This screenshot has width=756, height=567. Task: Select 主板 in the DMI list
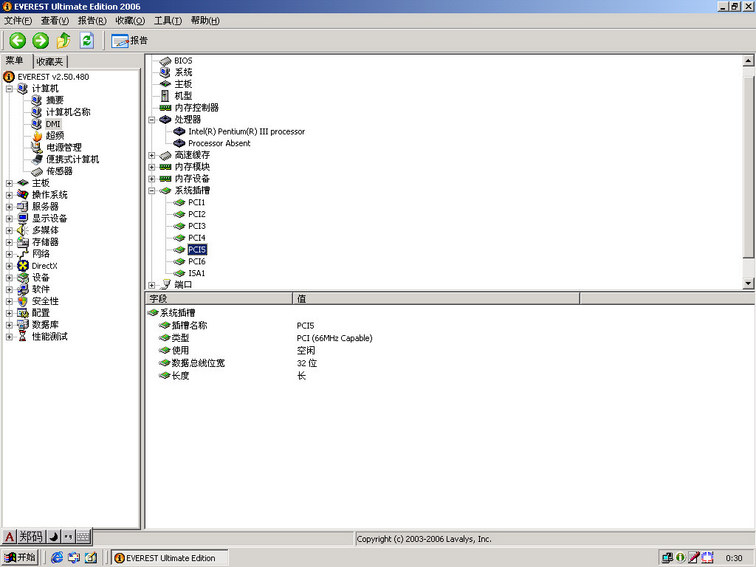(x=183, y=84)
